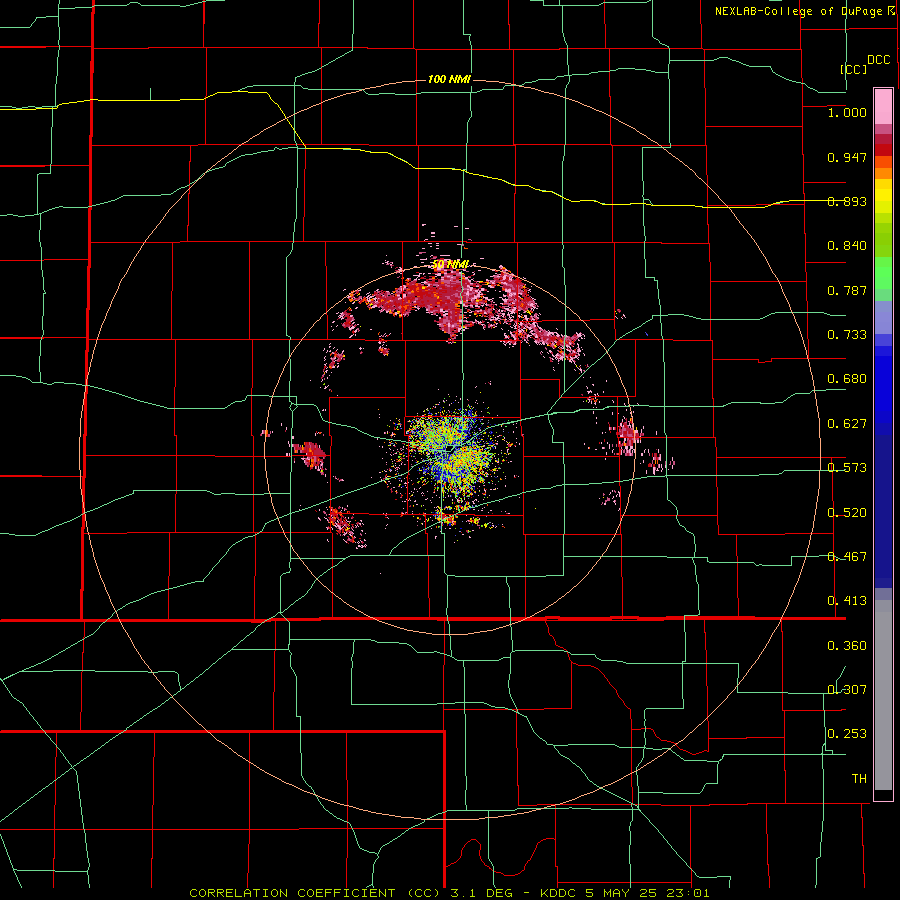Click the [CC] label above the legend
The image size is (900, 900).
854,69
